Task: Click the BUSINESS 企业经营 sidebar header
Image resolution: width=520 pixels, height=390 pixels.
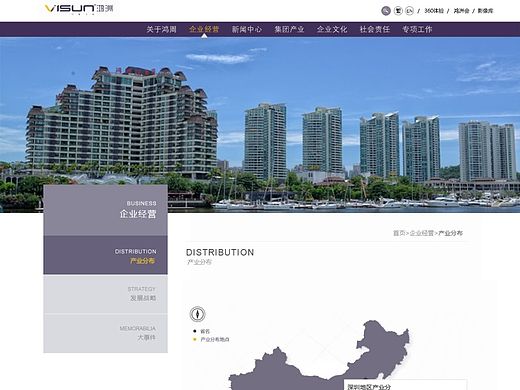Action: click(x=105, y=210)
